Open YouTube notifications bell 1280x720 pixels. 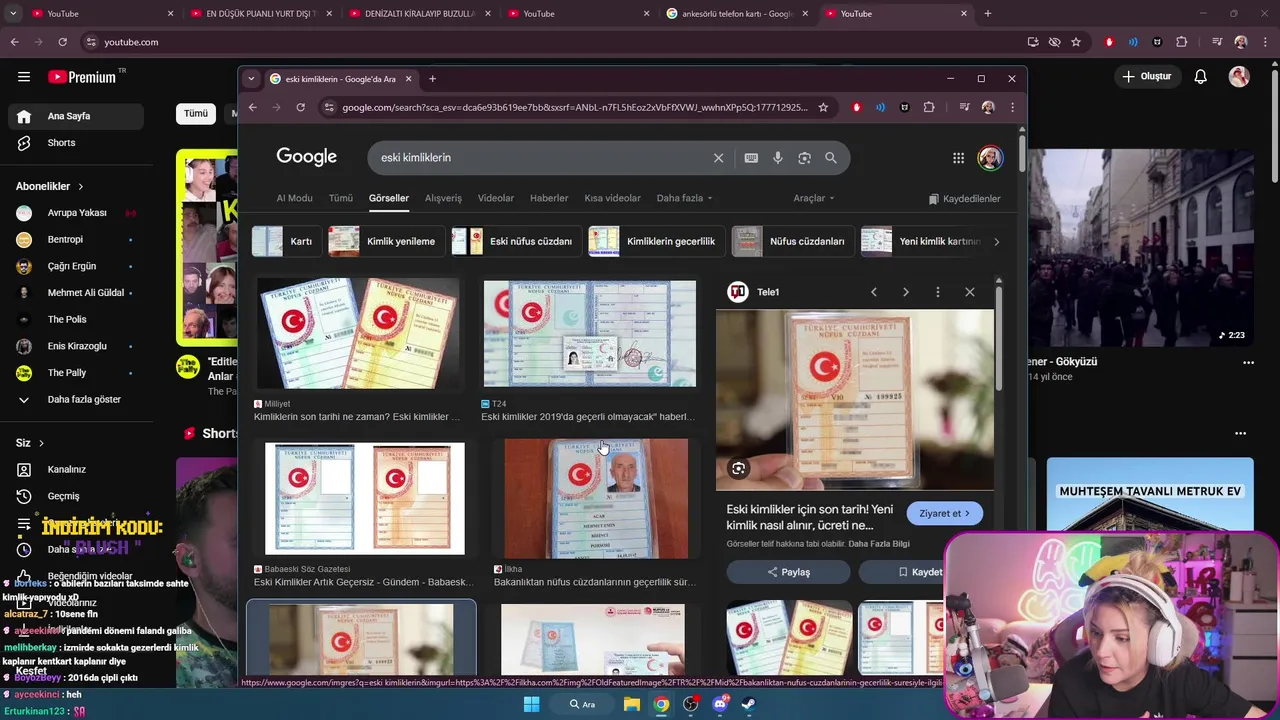point(1201,77)
